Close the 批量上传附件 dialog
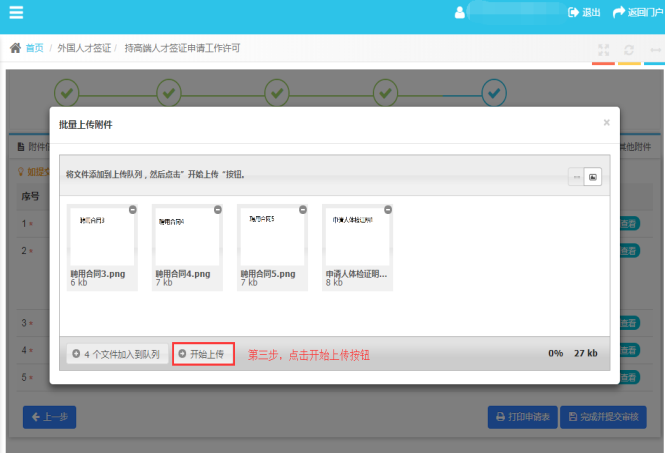 coord(606,122)
